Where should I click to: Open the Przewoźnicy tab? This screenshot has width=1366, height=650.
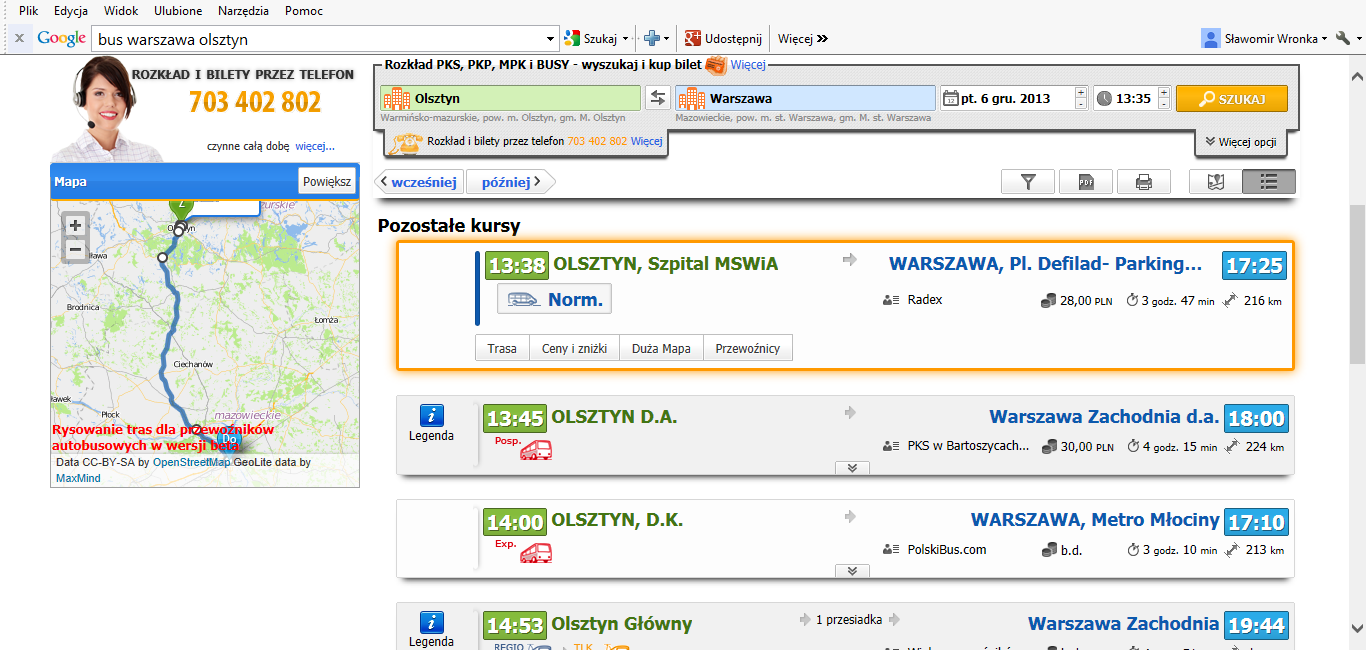tap(748, 348)
